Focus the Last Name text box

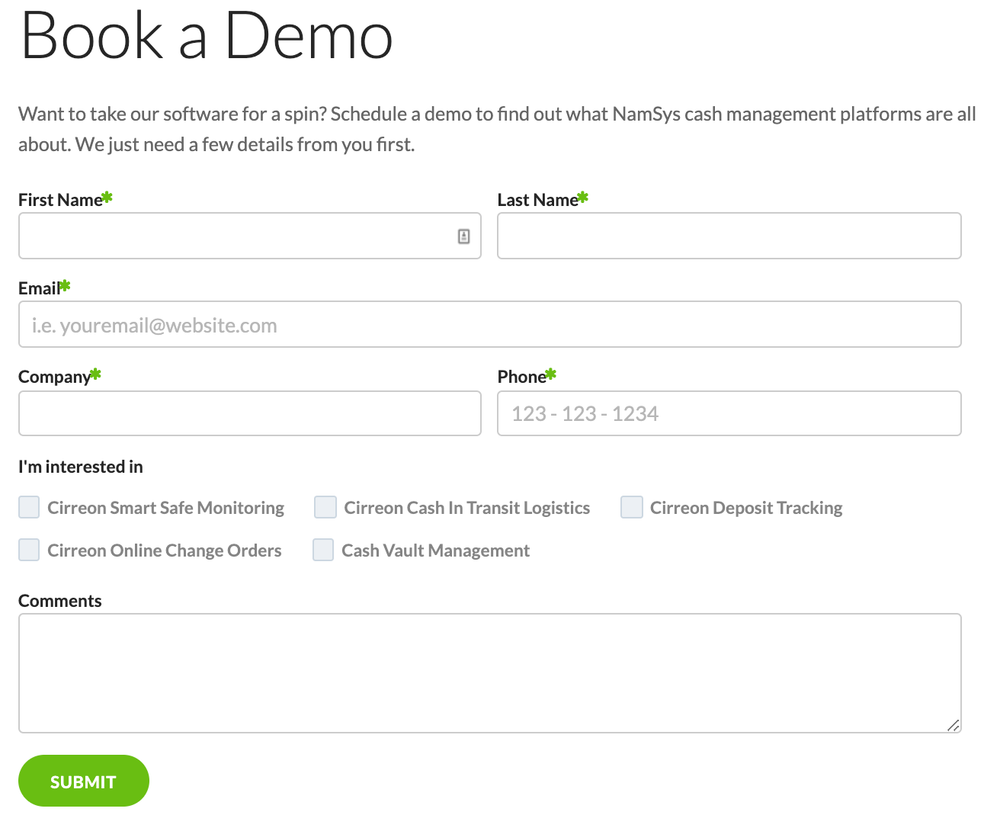729,236
